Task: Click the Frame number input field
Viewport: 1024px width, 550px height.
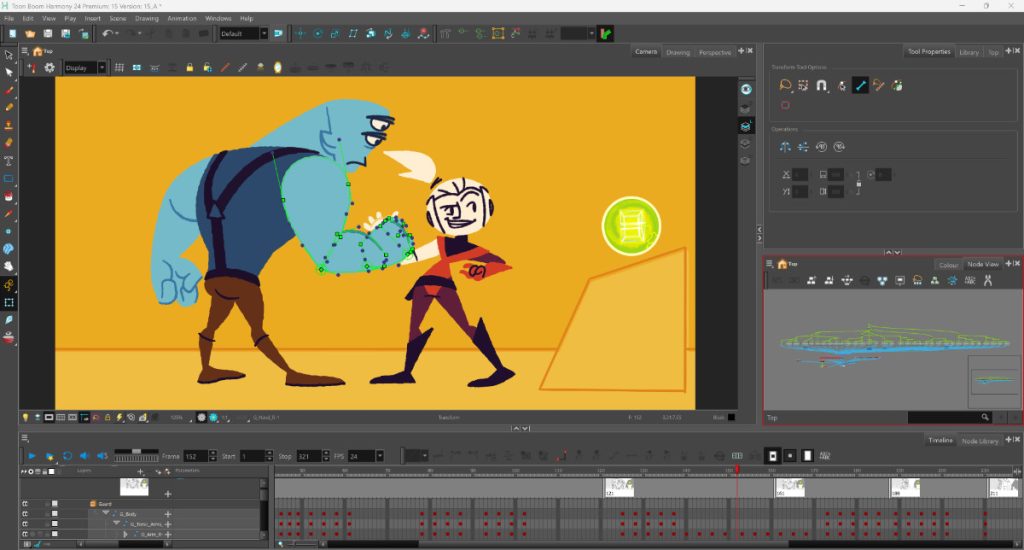Action: tap(195, 456)
